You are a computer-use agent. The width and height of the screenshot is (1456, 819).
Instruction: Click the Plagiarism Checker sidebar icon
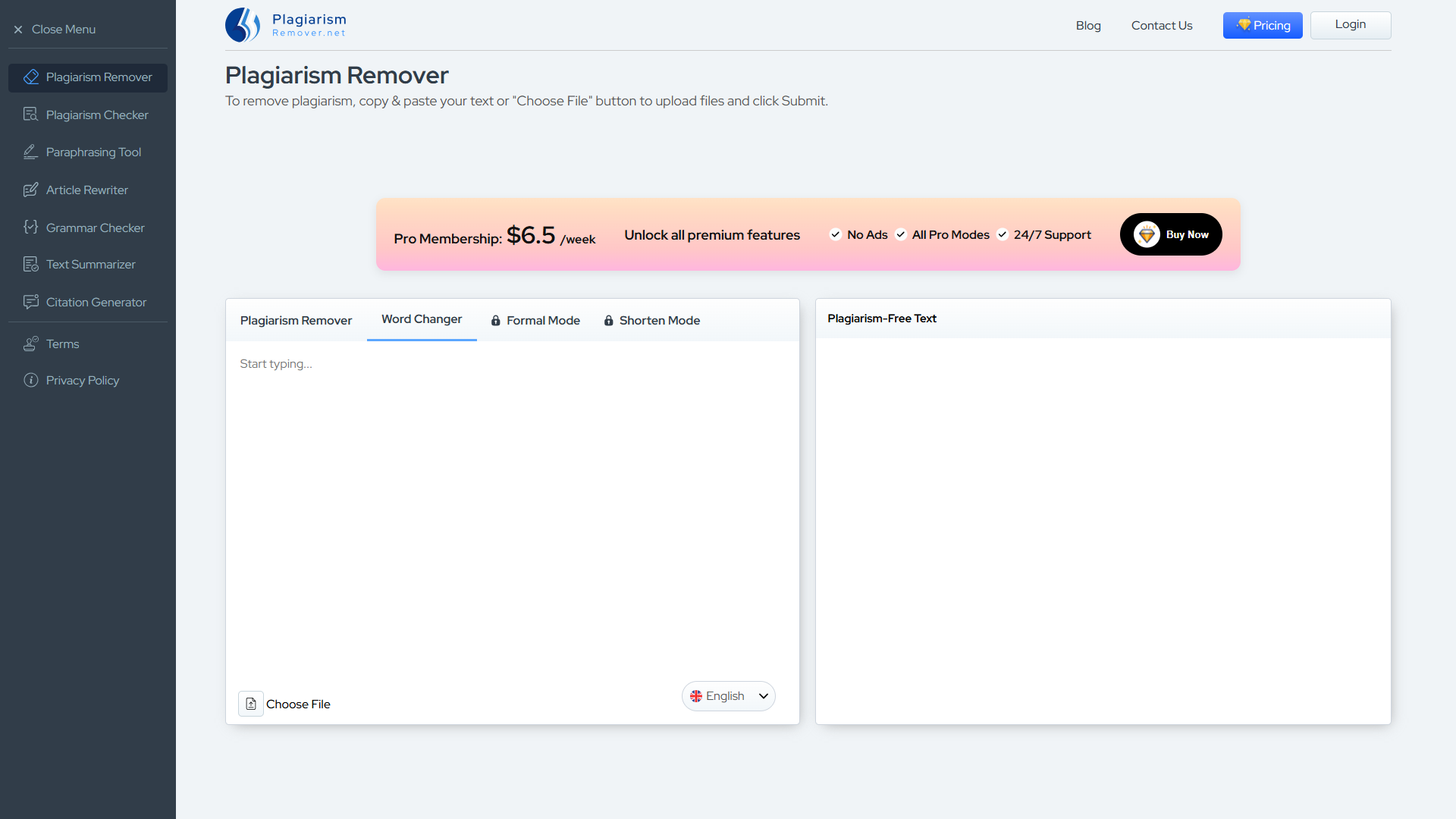[x=30, y=115]
